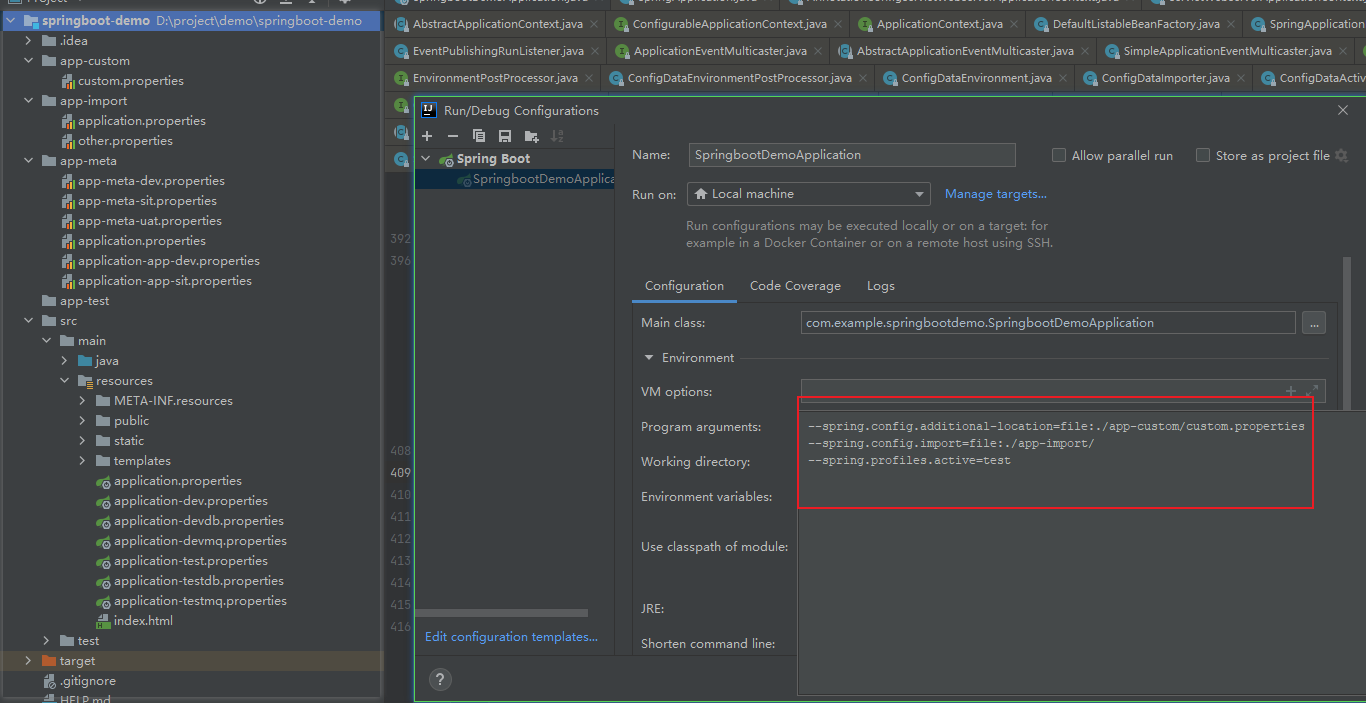Click the Main class input field

(1048, 323)
